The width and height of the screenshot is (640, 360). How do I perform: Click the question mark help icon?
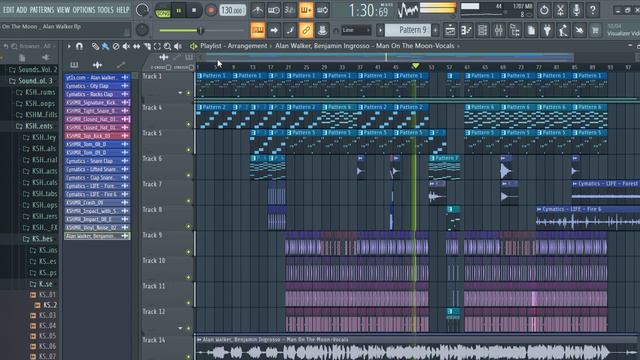pos(593,10)
